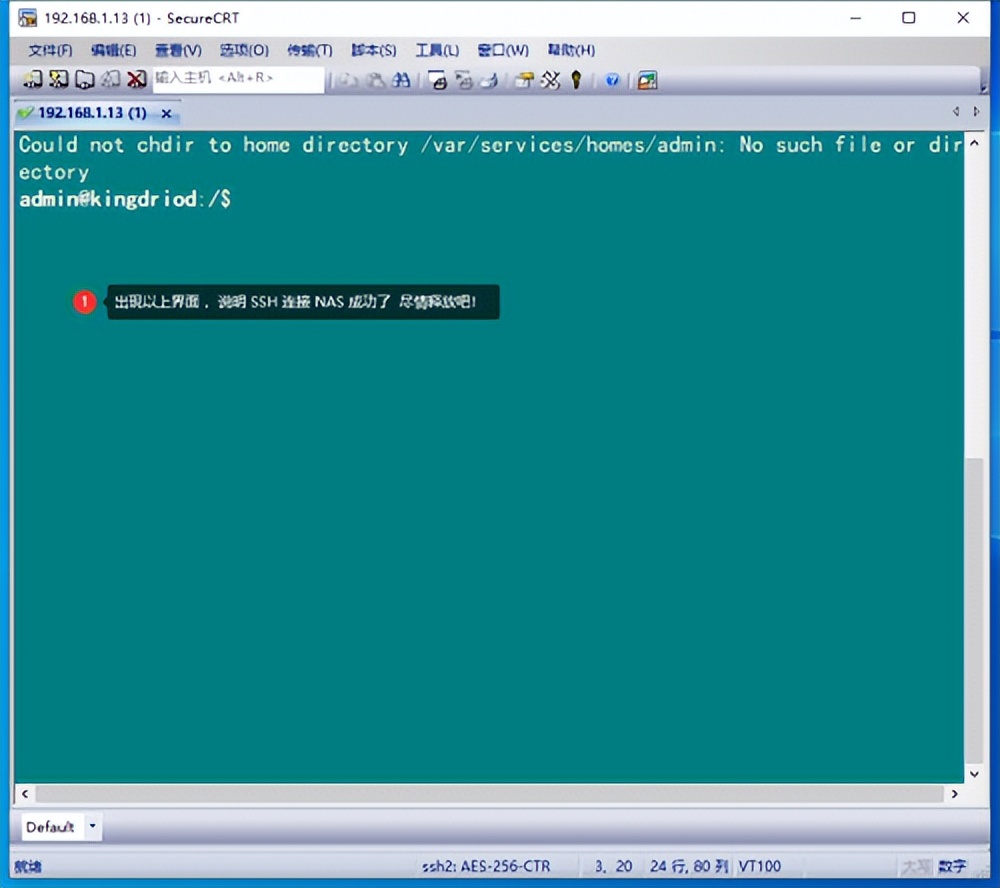The height and width of the screenshot is (888, 1000).
Task: Click the vertical scrollbar down arrow
Action: click(974, 774)
